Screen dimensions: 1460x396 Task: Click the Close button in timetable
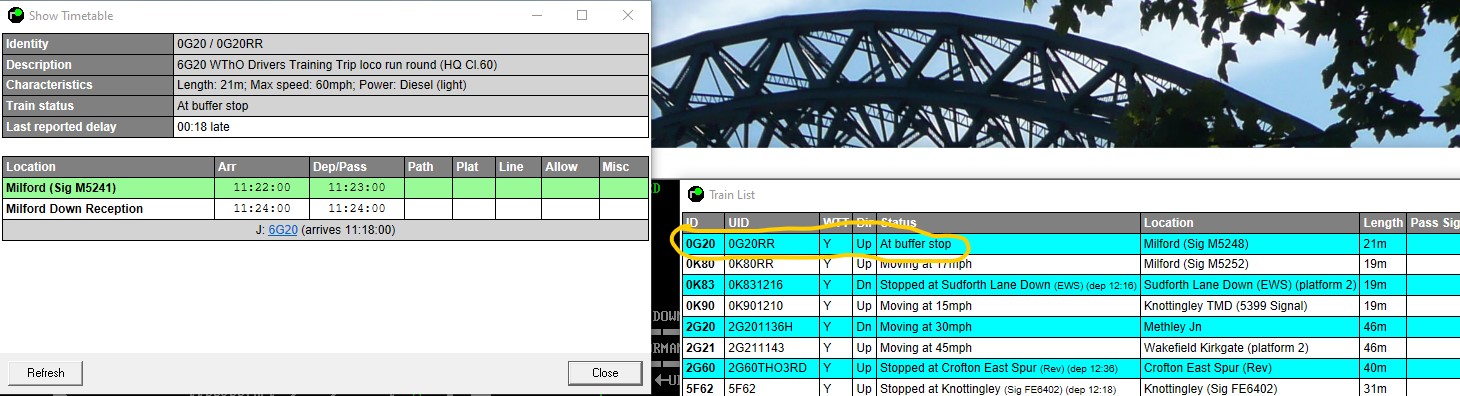point(605,373)
